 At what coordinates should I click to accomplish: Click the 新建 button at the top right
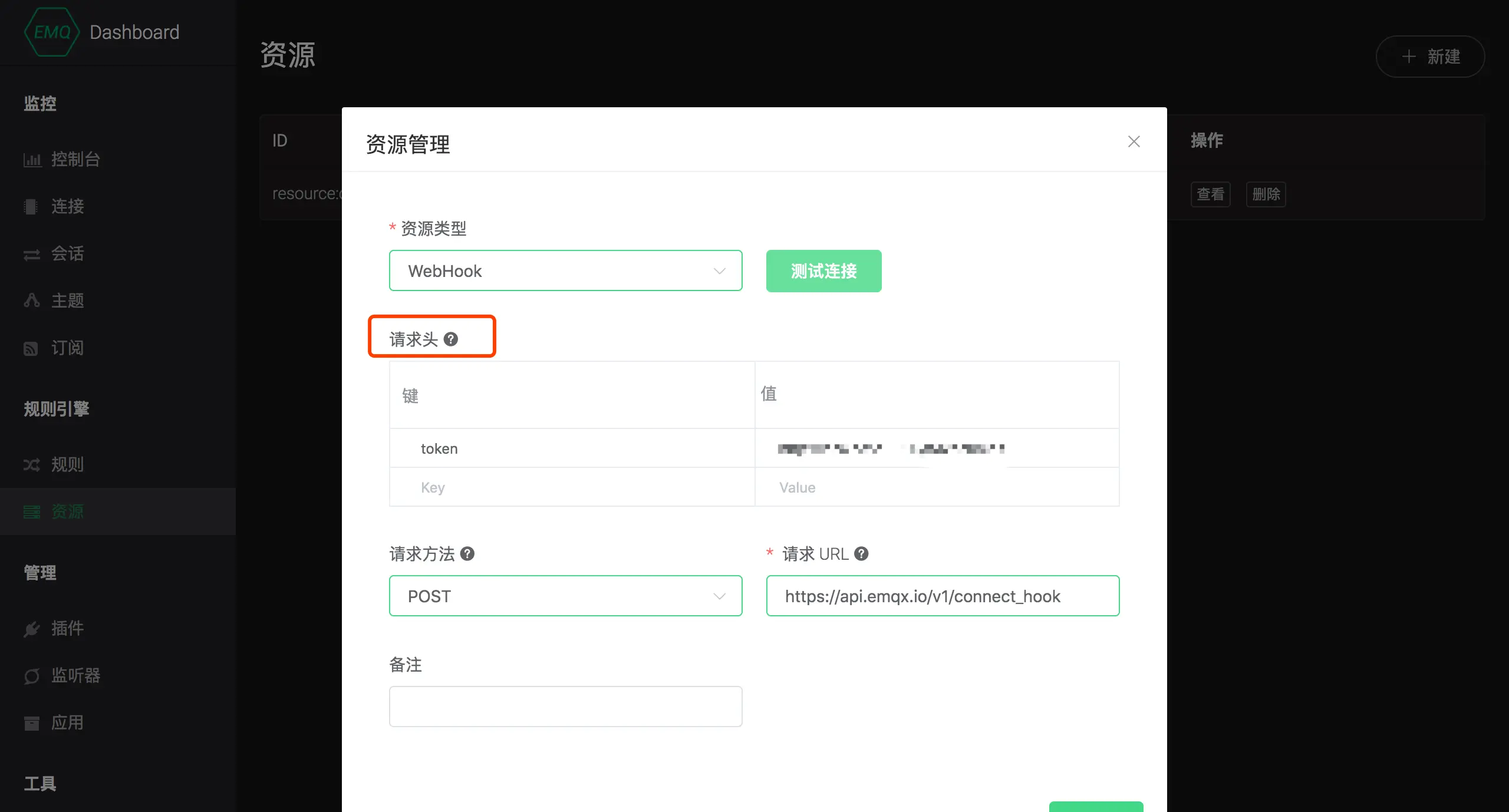pyautogui.click(x=1429, y=57)
